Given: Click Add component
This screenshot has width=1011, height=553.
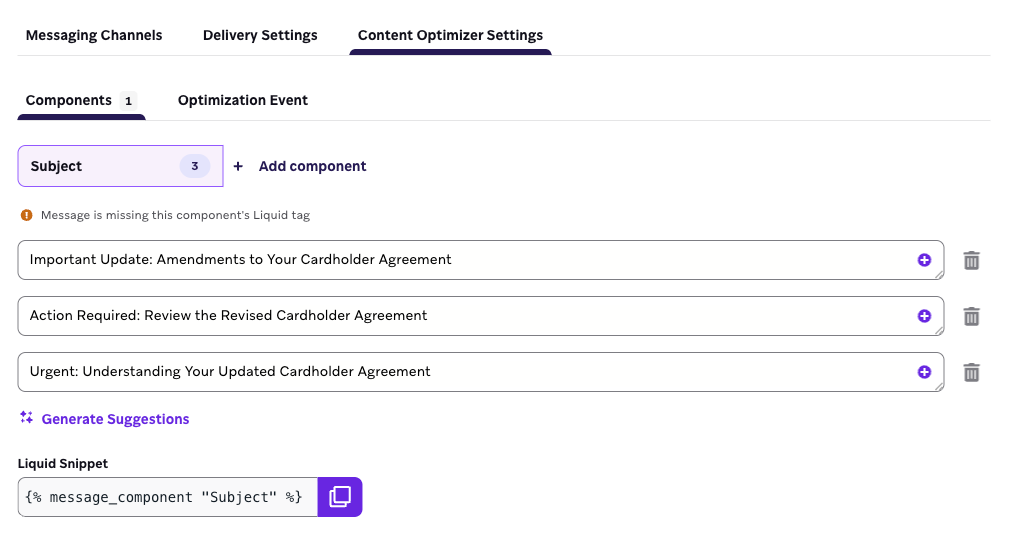Looking at the screenshot, I should (312, 166).
